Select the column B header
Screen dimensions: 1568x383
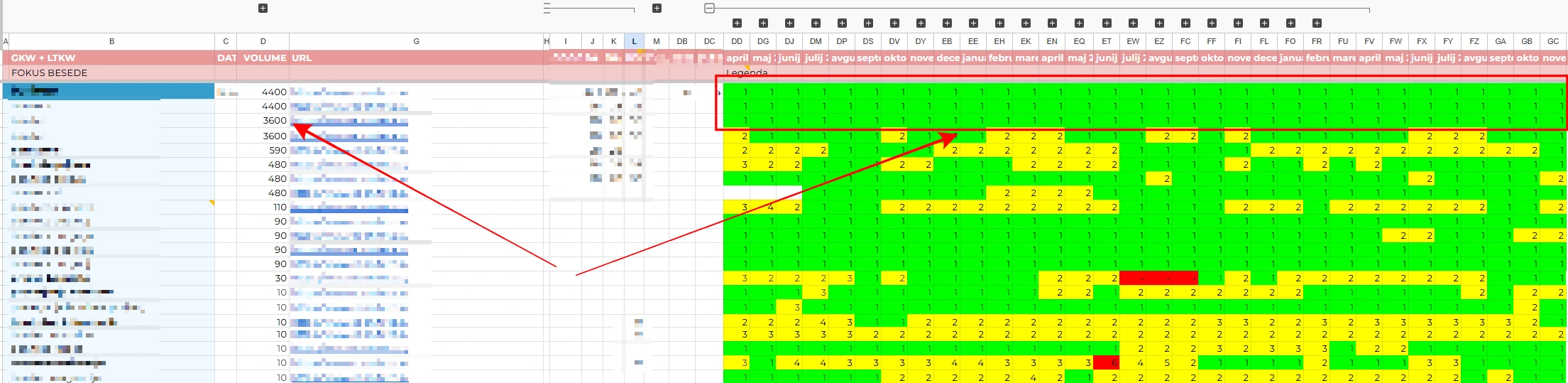(x=111, y=41)
